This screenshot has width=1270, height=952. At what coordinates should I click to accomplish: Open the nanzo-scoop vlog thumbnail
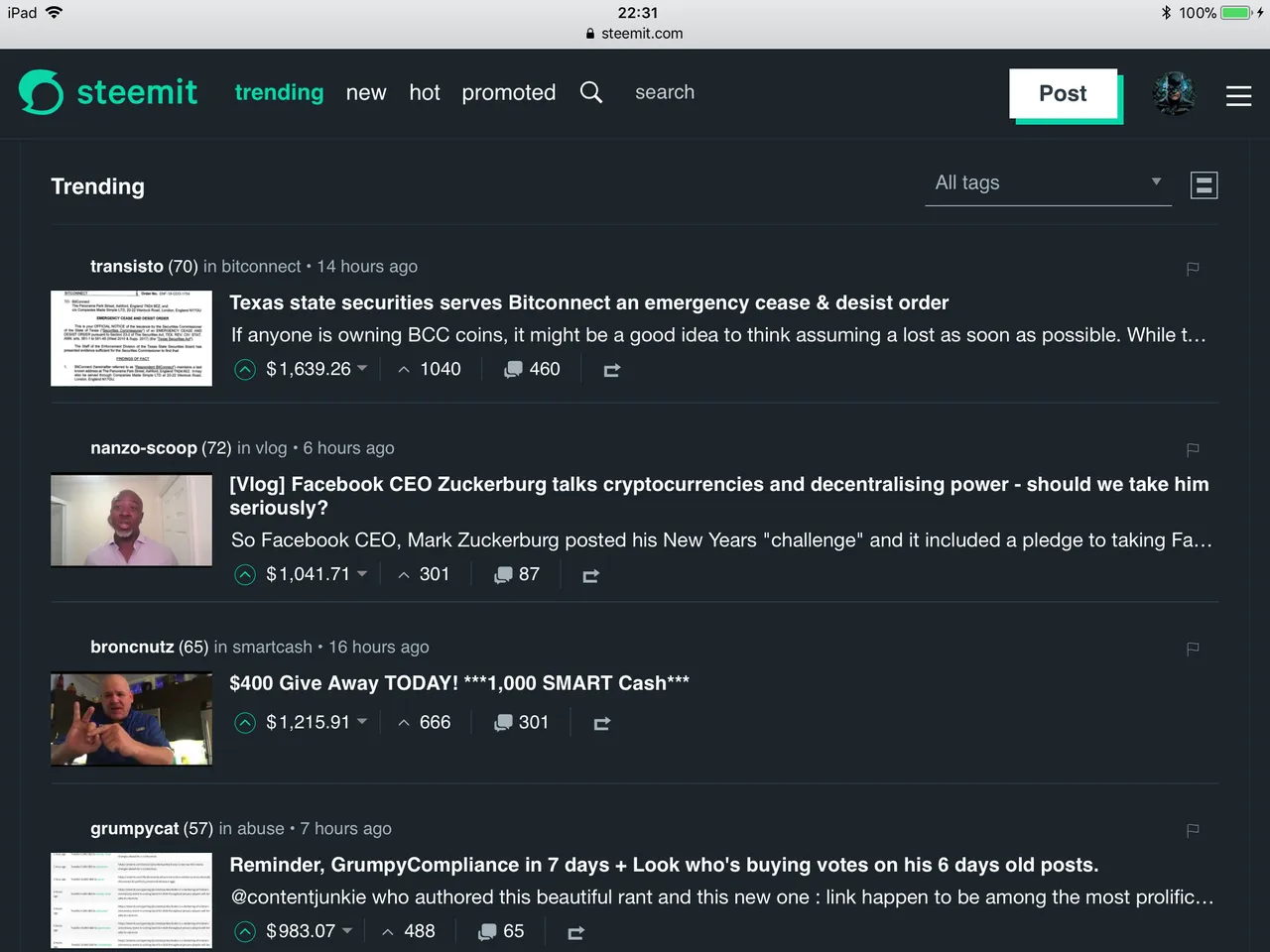[131, 521]
